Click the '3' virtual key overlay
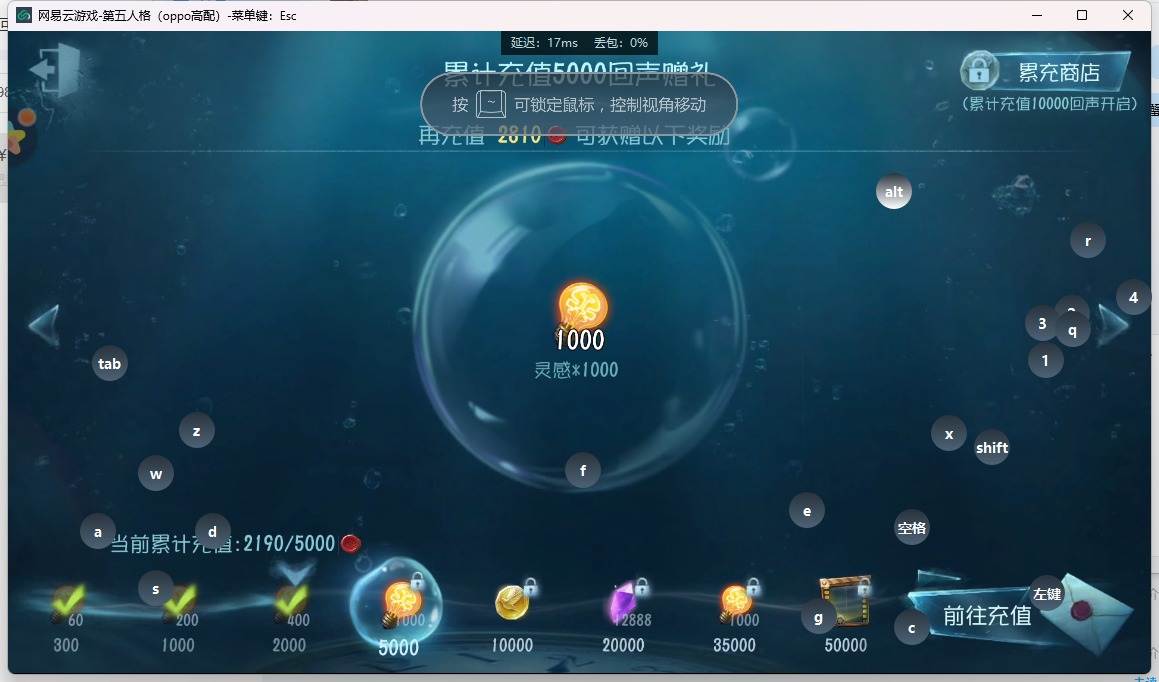1159x682 pixels. pyautogui.click(x=1042, y=323)
